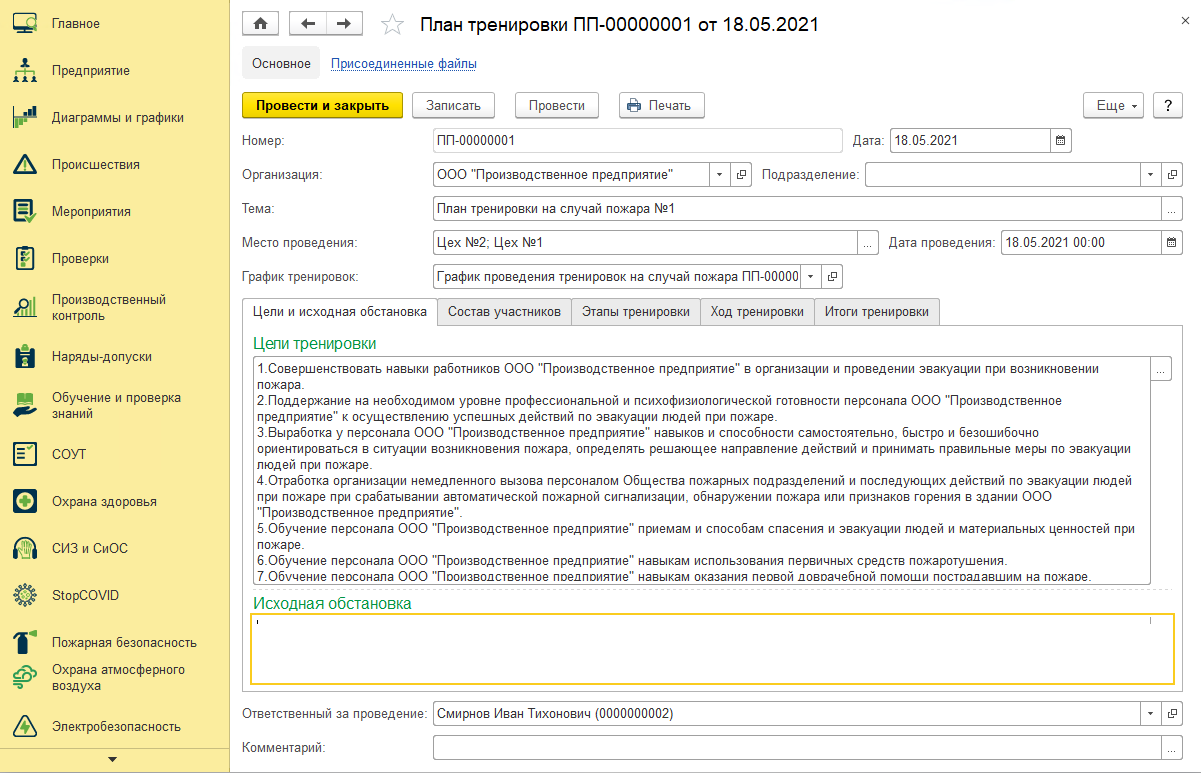Open Обучение и проверка знаний icon

pos(25,405)
